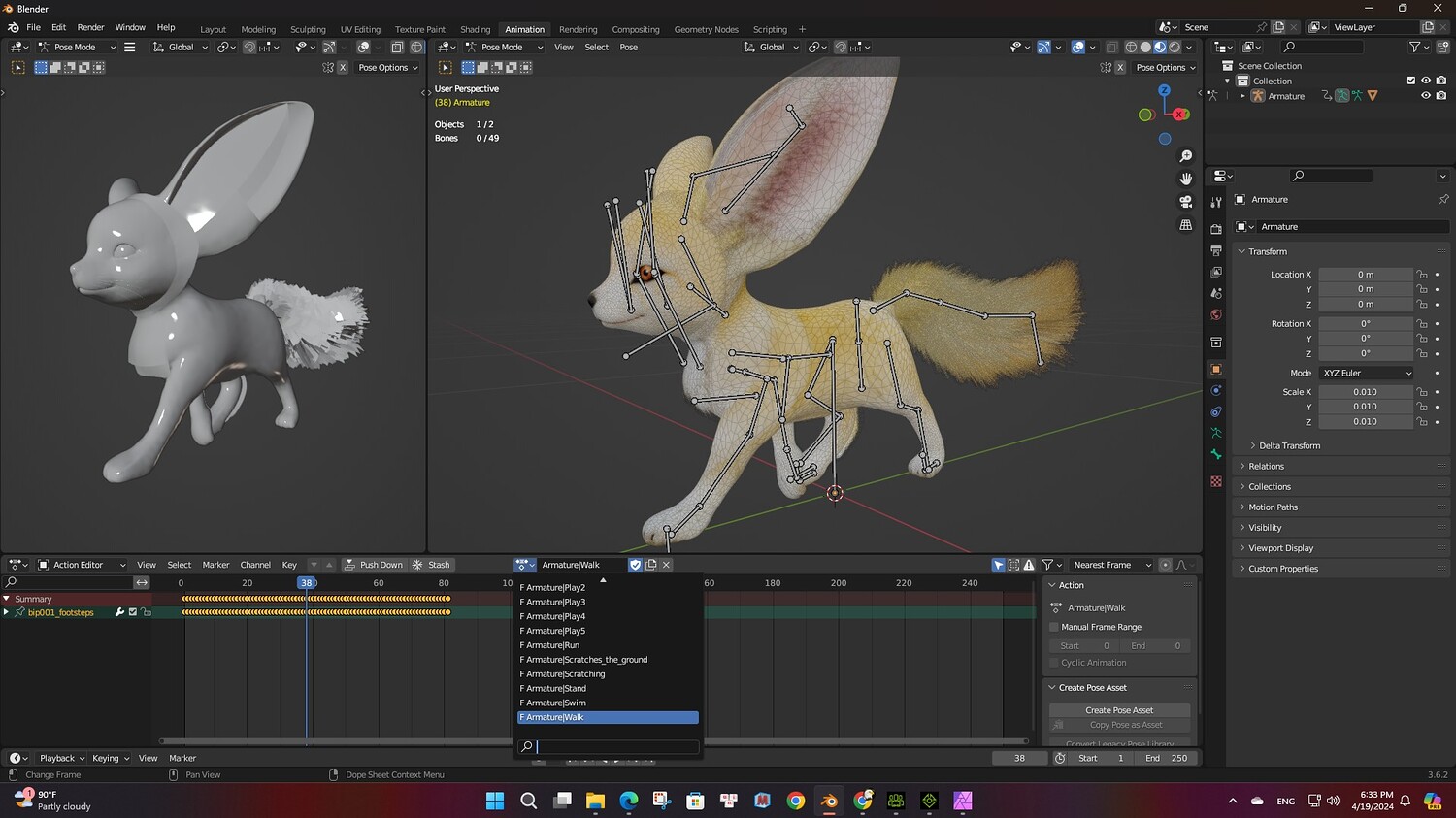Click the Create Pose Asset button
1456x818 pixels.
[1119, 710]
